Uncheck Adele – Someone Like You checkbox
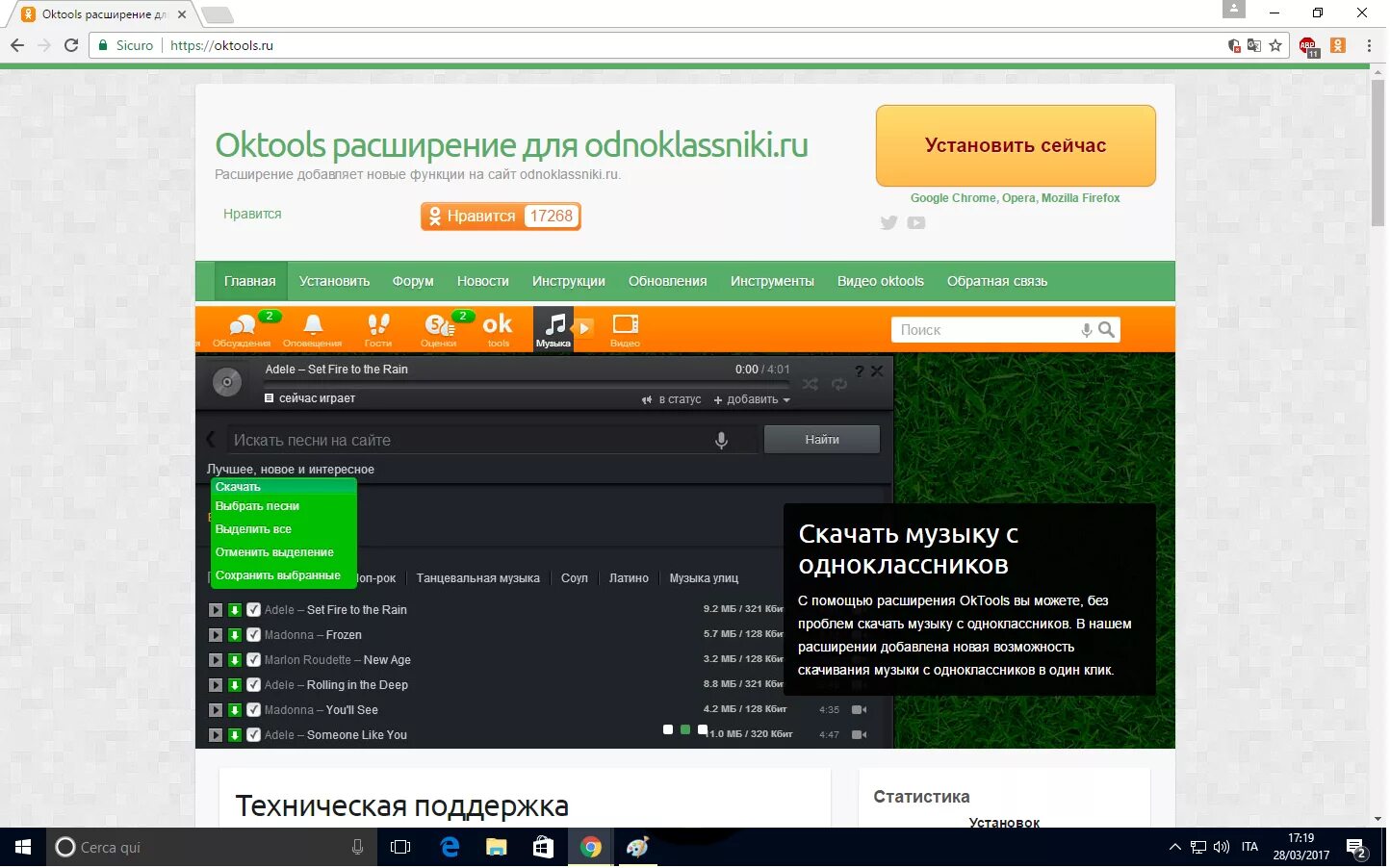The width and height of the screenshot is (1390, 868). coord(254,736)
